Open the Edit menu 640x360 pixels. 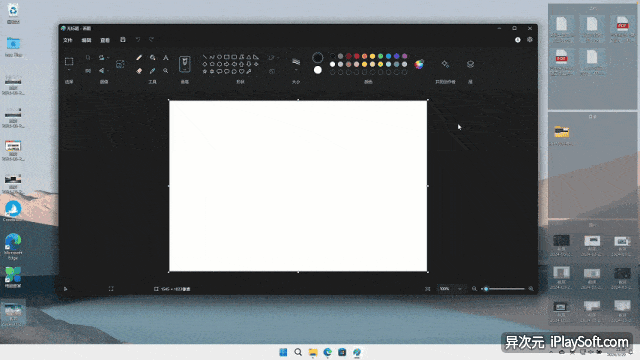86,40
